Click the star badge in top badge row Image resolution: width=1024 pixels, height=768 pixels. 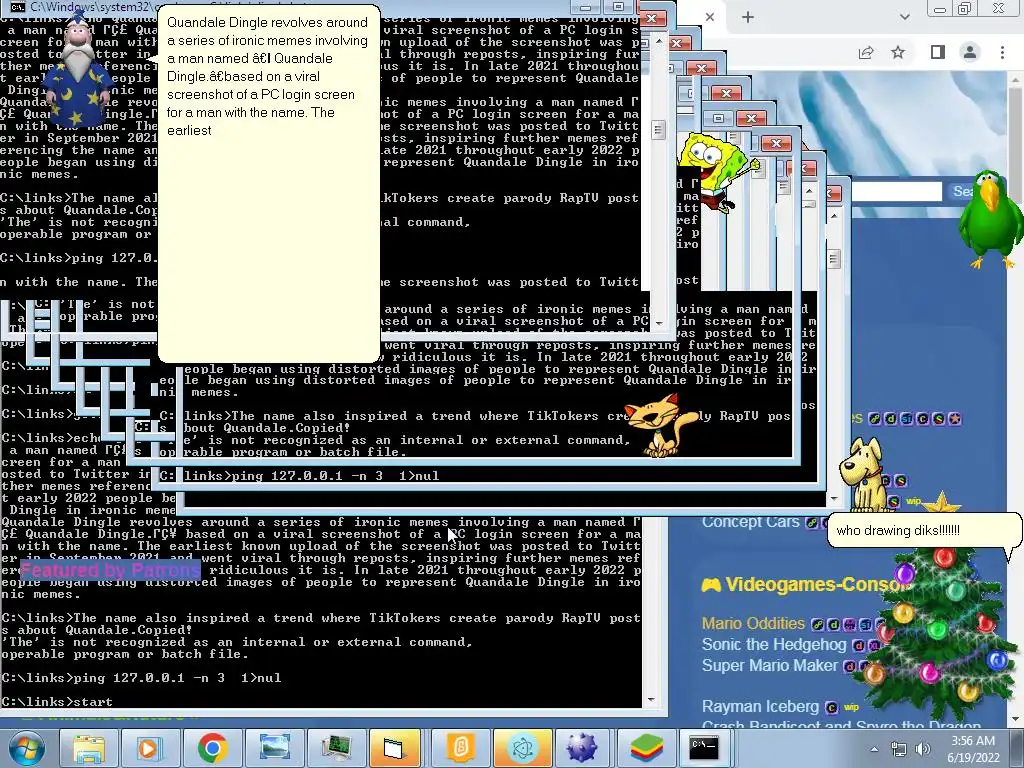[954, 419]
